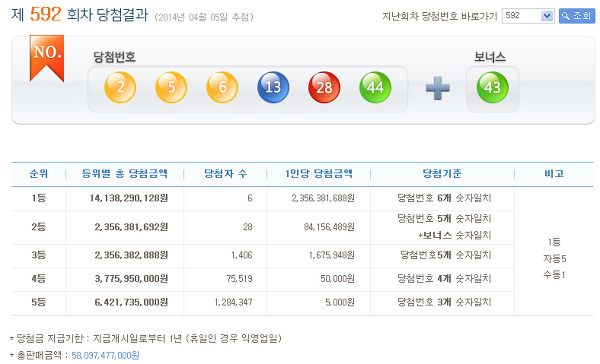Click the winner count 1,406
Viewport: 600px width, 364px height.
point(241,255)
